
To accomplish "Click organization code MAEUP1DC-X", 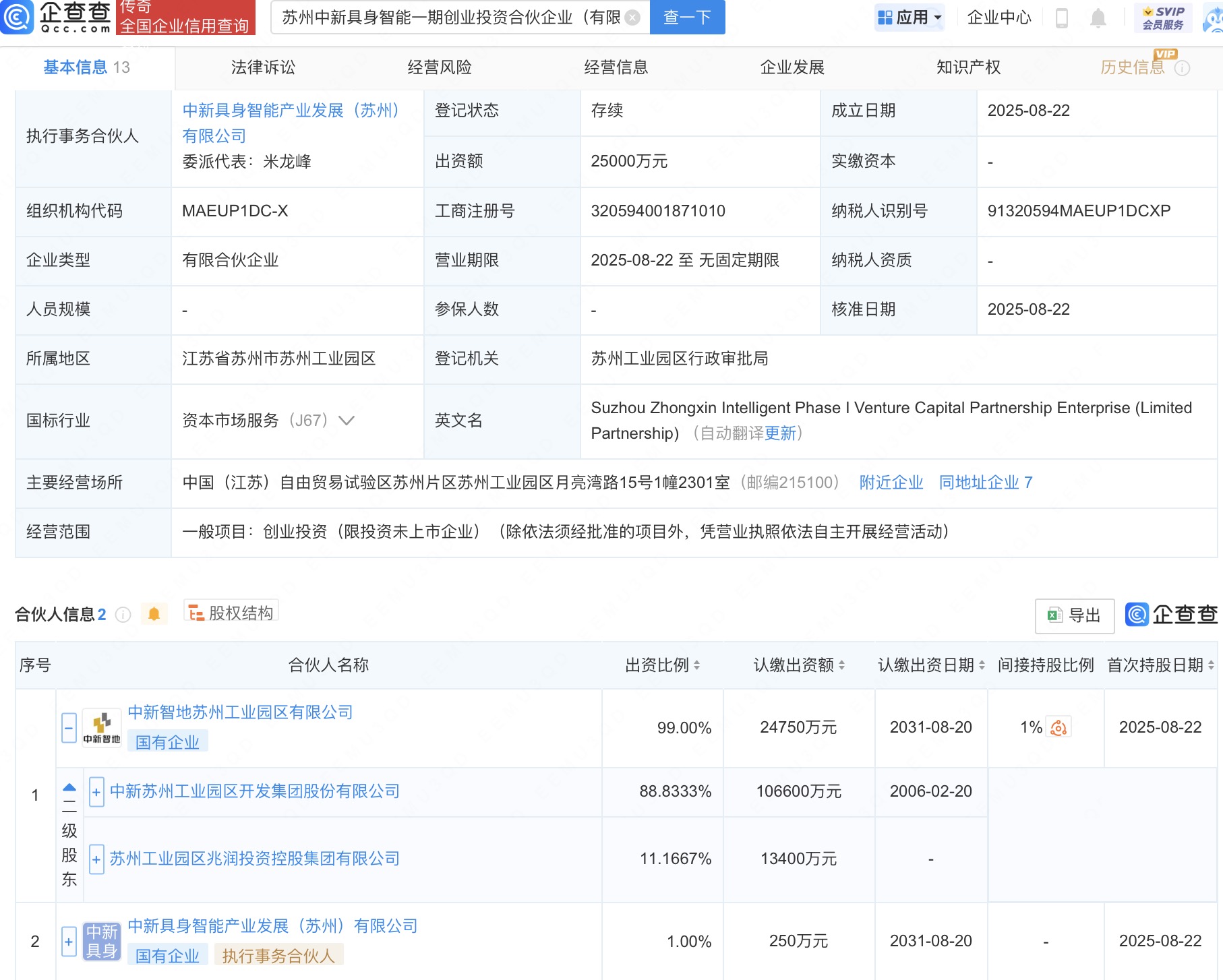I will [x=235, y=211].
